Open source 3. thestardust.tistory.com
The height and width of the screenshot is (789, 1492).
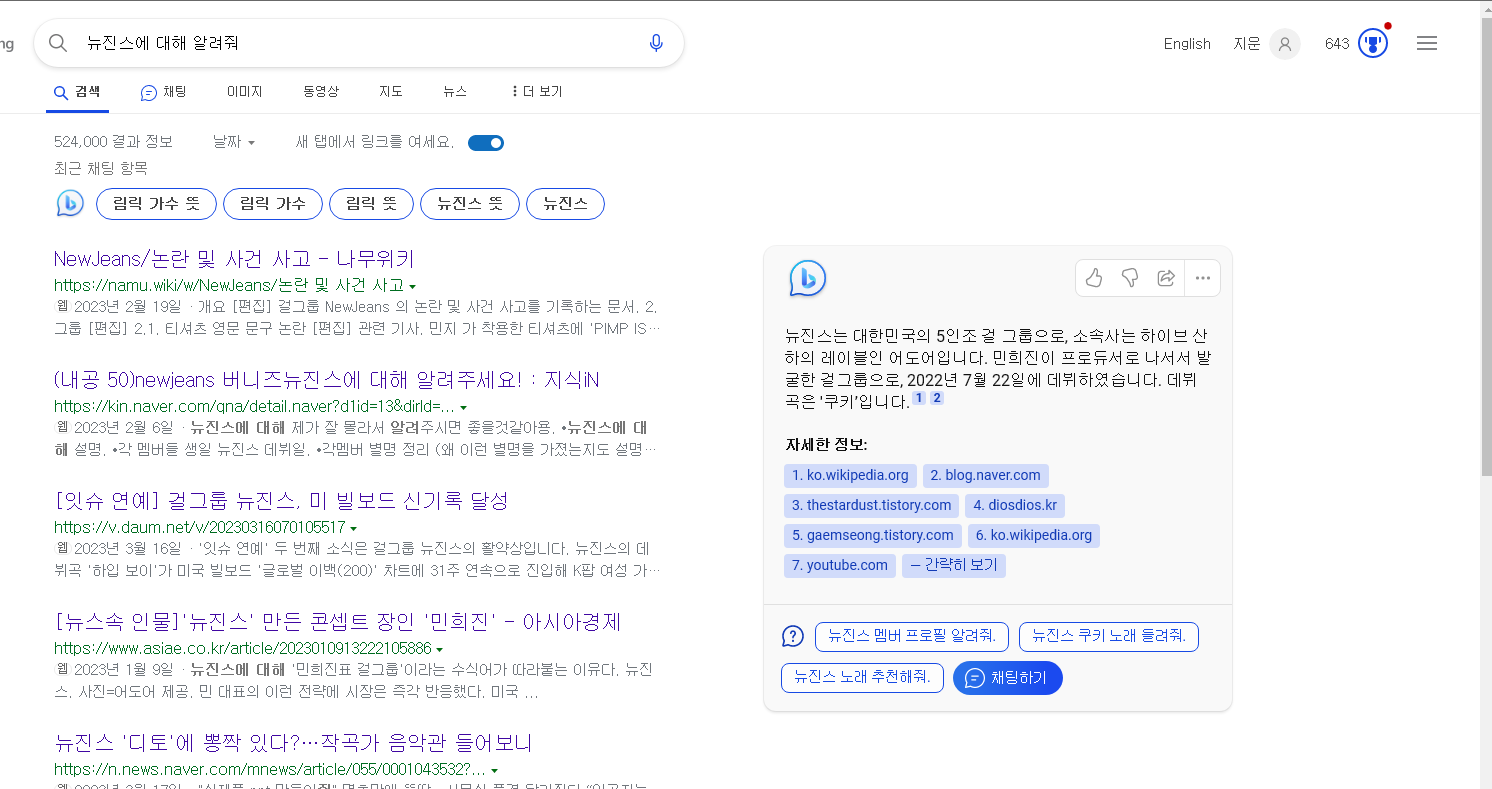(x=872, y=505)
